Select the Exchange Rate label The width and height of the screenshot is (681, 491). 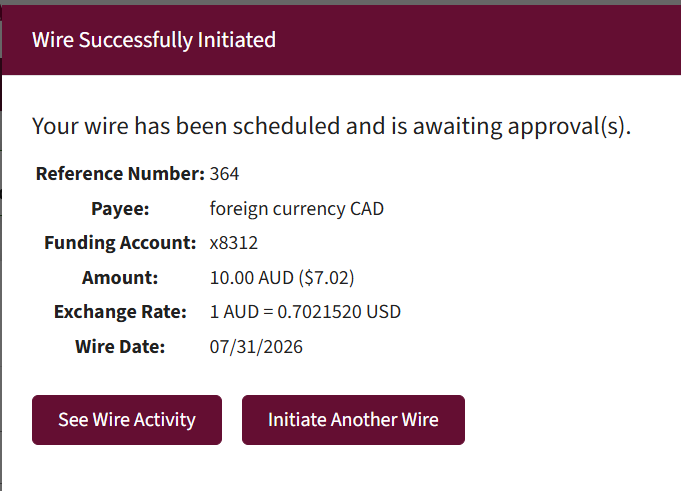120,312
